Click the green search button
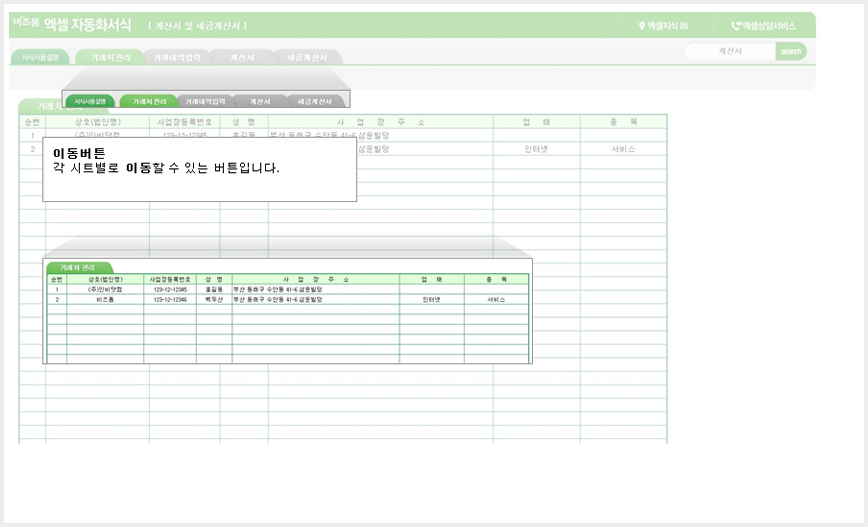This screenshot has width=868, height=527. 791,51
